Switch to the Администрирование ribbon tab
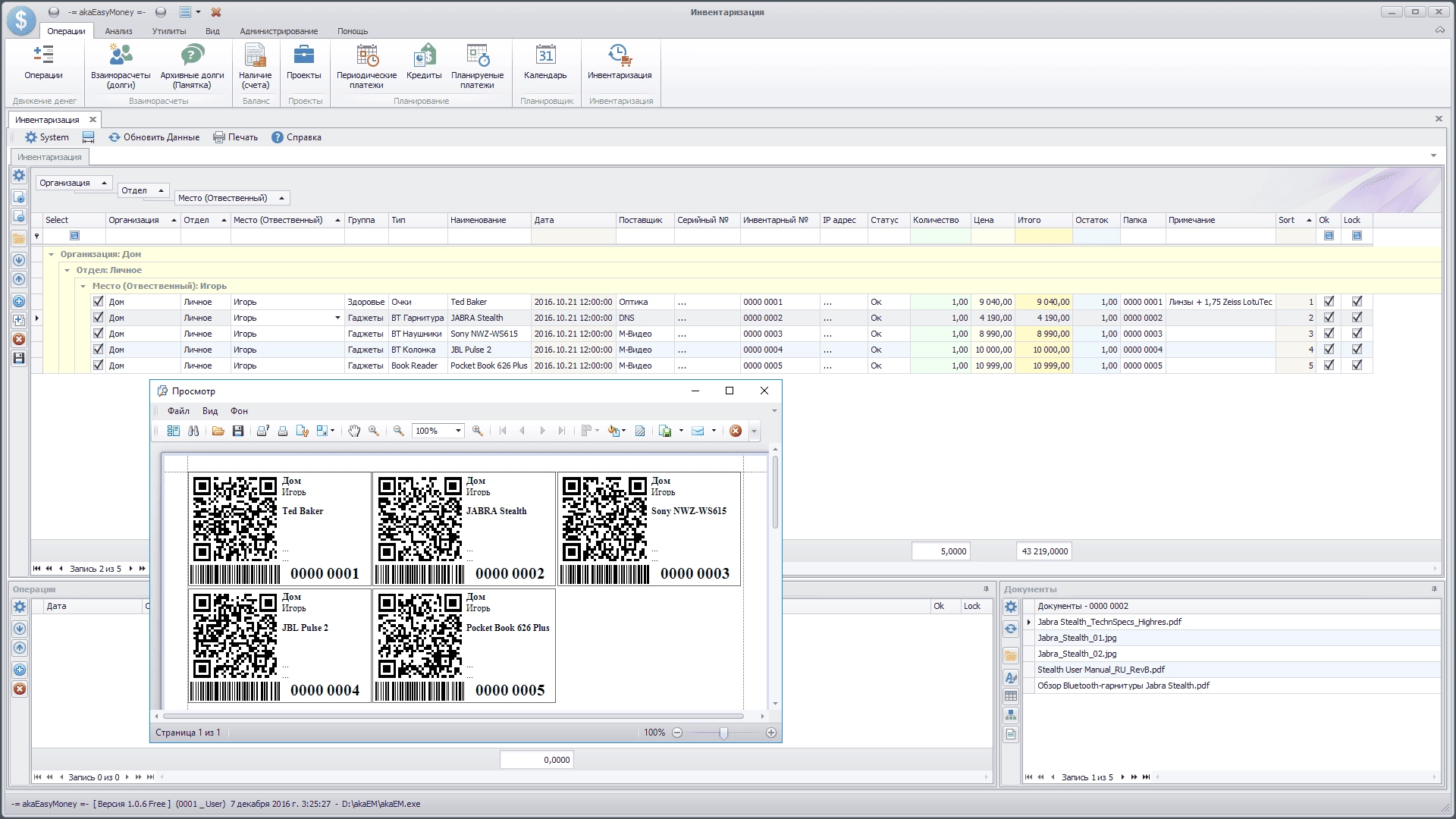Screen dimensions: 1456x819 click(x=279, y=31)
